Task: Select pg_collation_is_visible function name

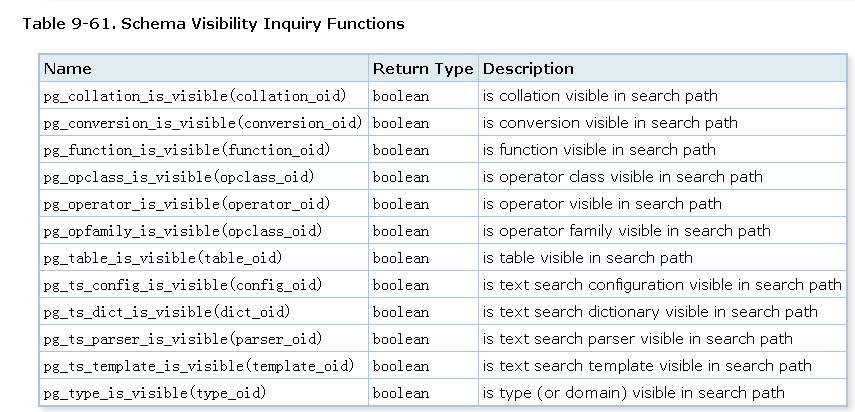Action: (195, 96)
